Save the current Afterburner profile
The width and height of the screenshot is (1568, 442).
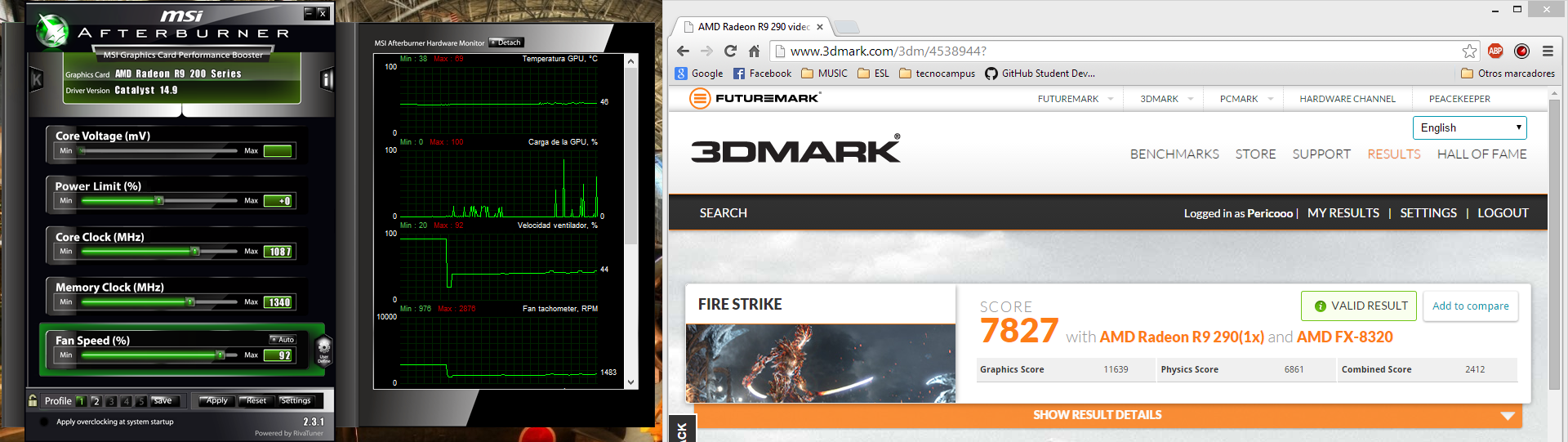click(163, 400)
